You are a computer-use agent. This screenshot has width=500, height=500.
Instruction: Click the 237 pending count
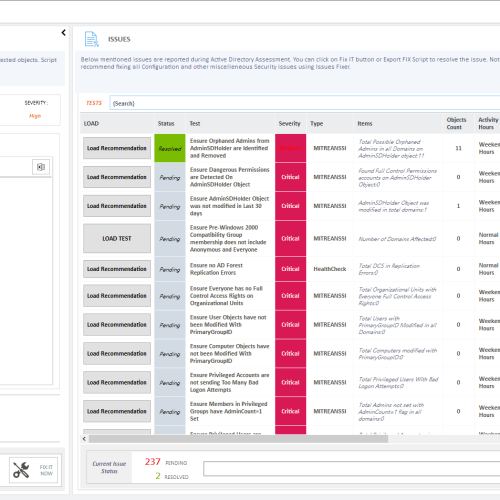(x=153, y=462)
